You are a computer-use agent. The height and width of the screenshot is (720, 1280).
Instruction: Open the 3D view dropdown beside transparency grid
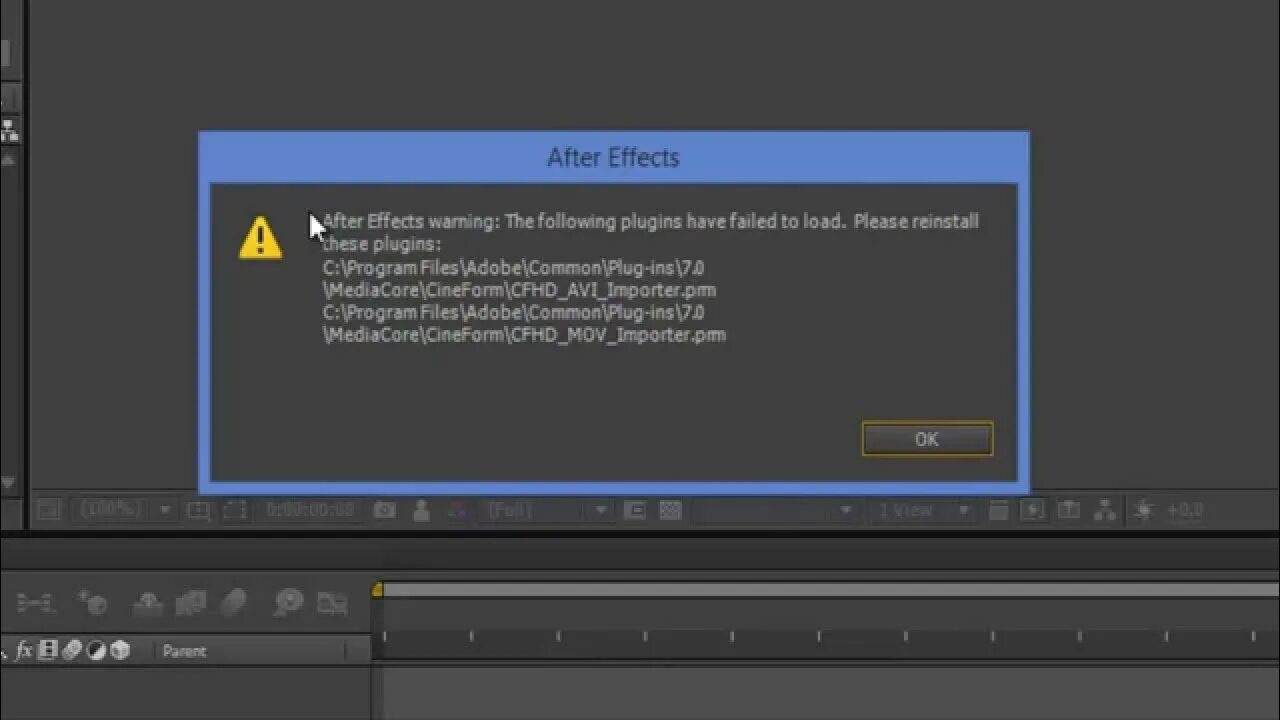point(775,510)
